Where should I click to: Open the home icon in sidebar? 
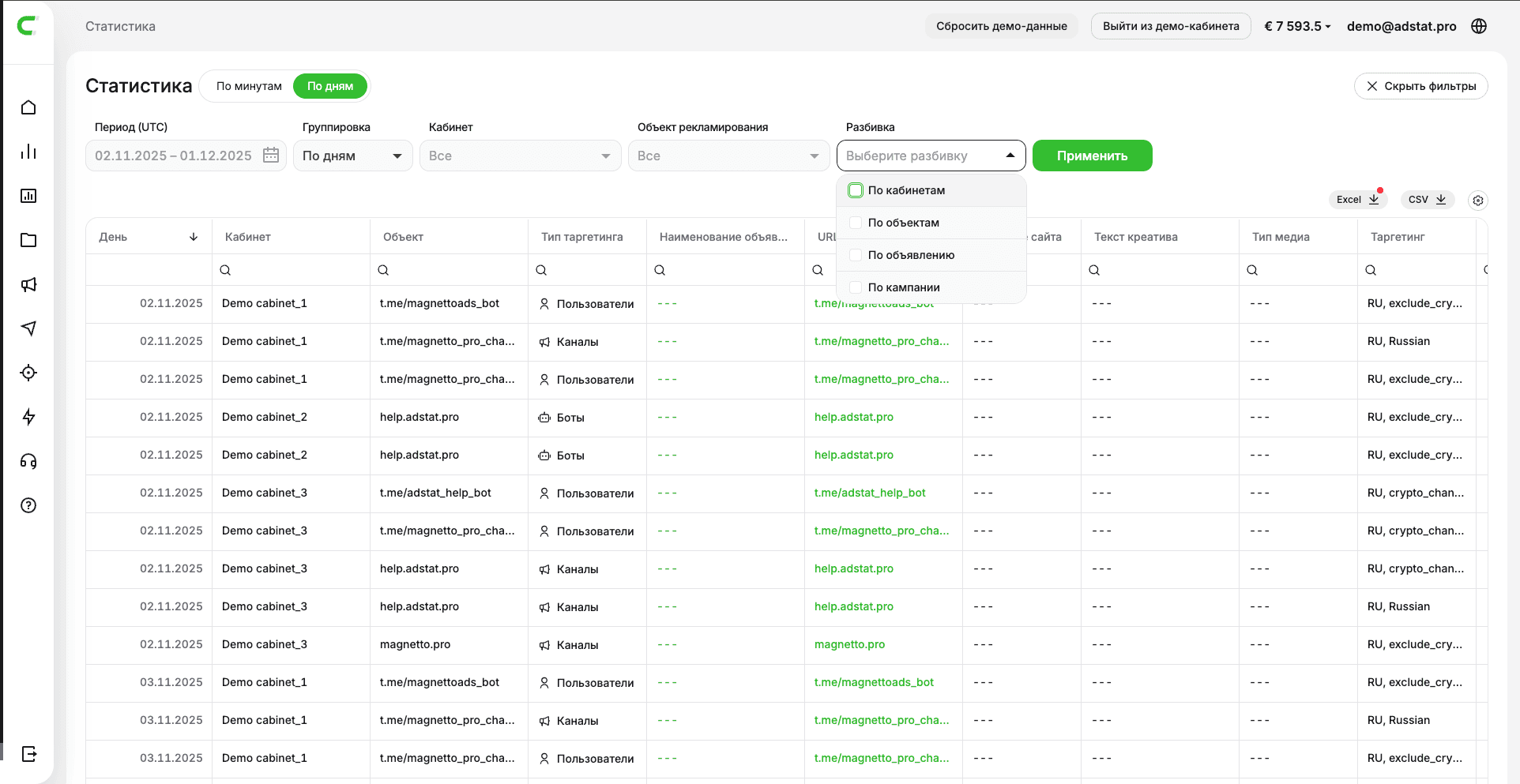pyautogui.click(x=28, y=107)
